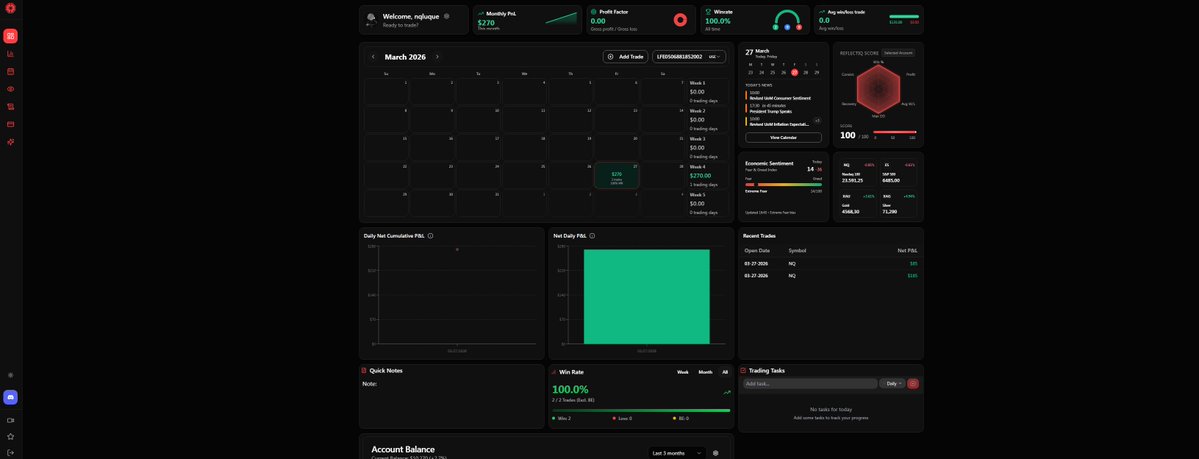
Task: Click the Avg win/loss trade card
Action: (867, 20)
